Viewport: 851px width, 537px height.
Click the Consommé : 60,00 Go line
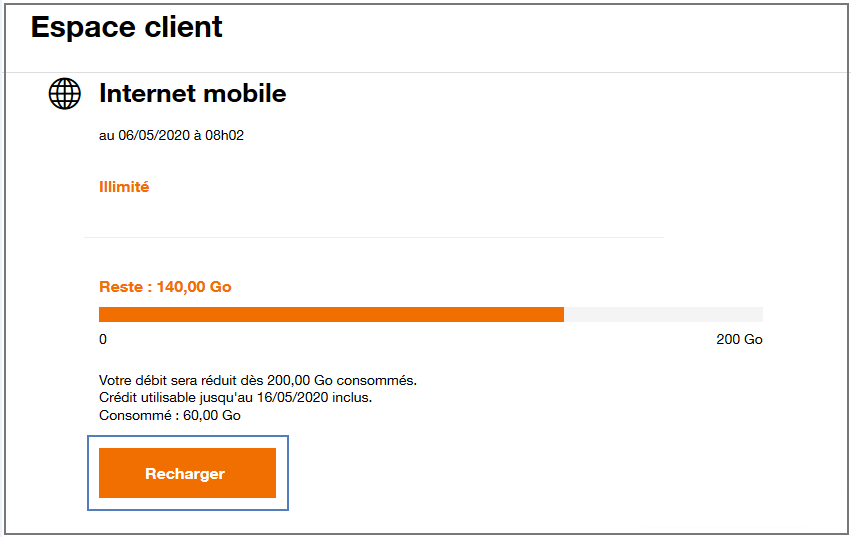[x=170, y=415]
